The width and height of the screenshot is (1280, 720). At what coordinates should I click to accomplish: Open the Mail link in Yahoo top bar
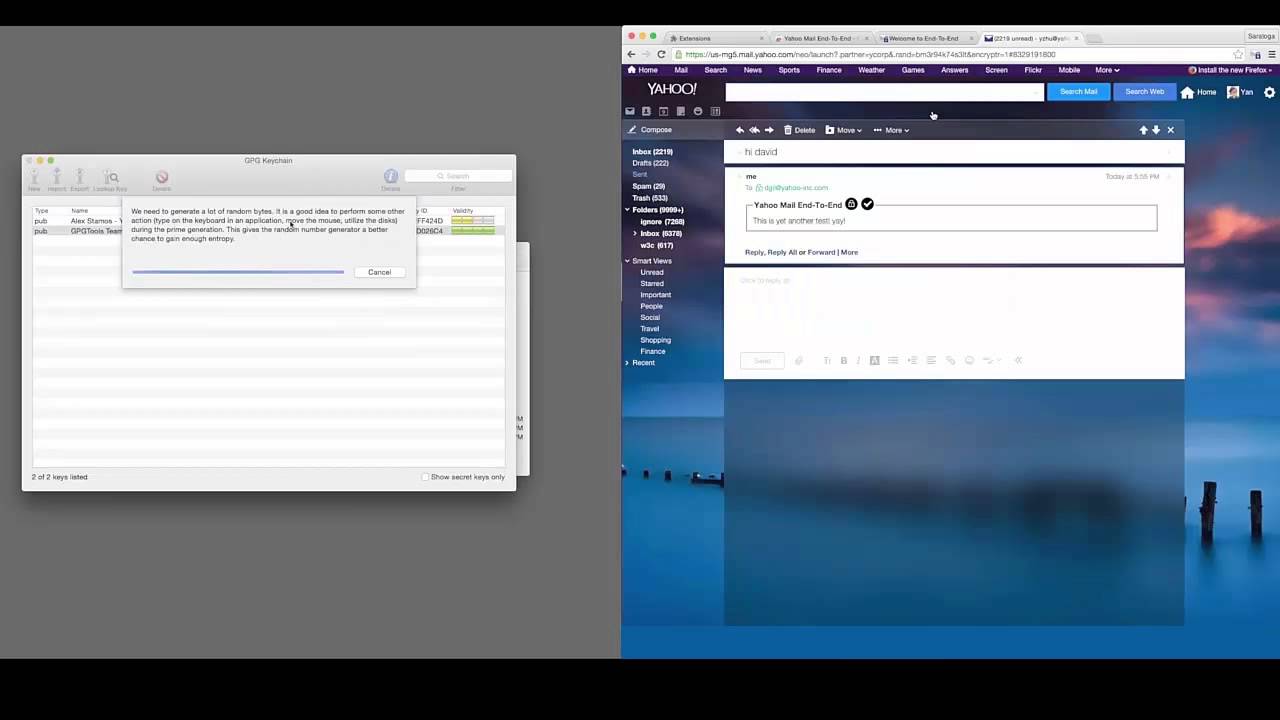681,70
